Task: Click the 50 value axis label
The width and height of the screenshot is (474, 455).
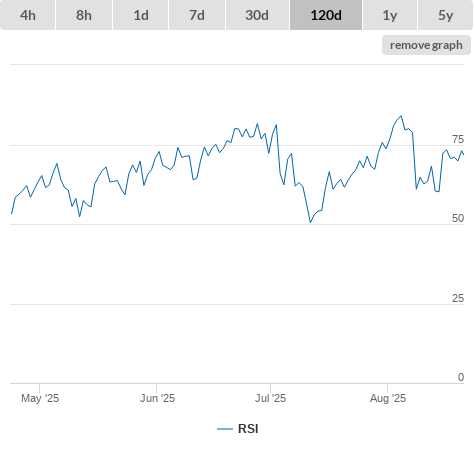Action: [x=458, y=218]
